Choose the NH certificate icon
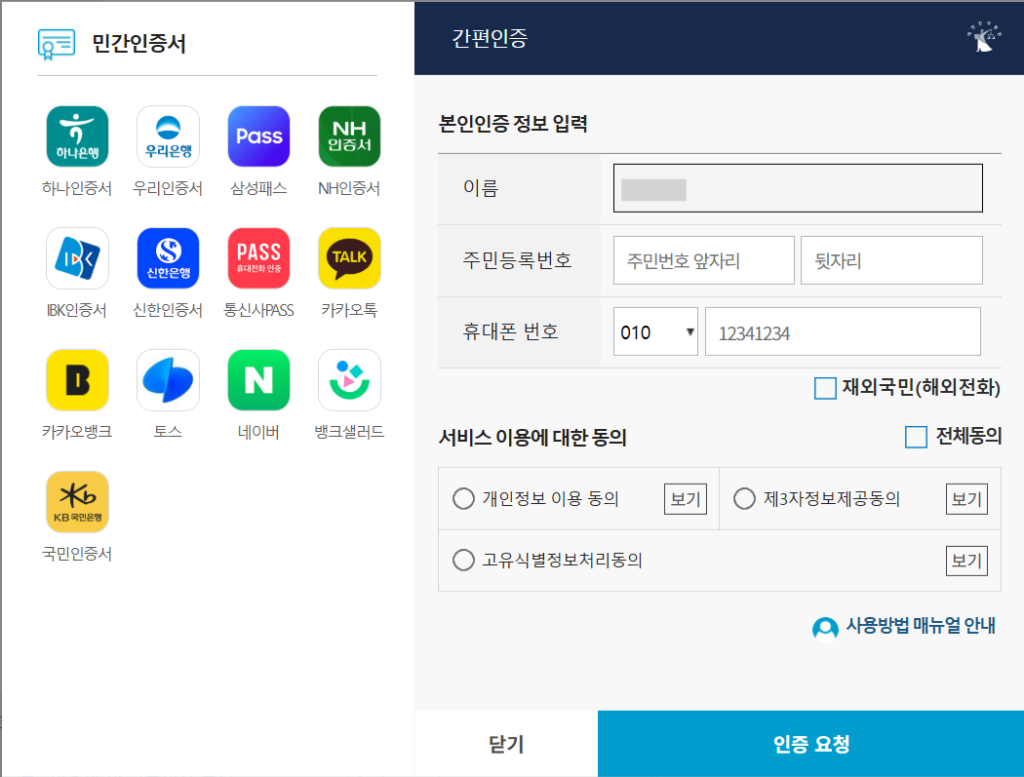The image size is (1024, 777). [349, 136]
